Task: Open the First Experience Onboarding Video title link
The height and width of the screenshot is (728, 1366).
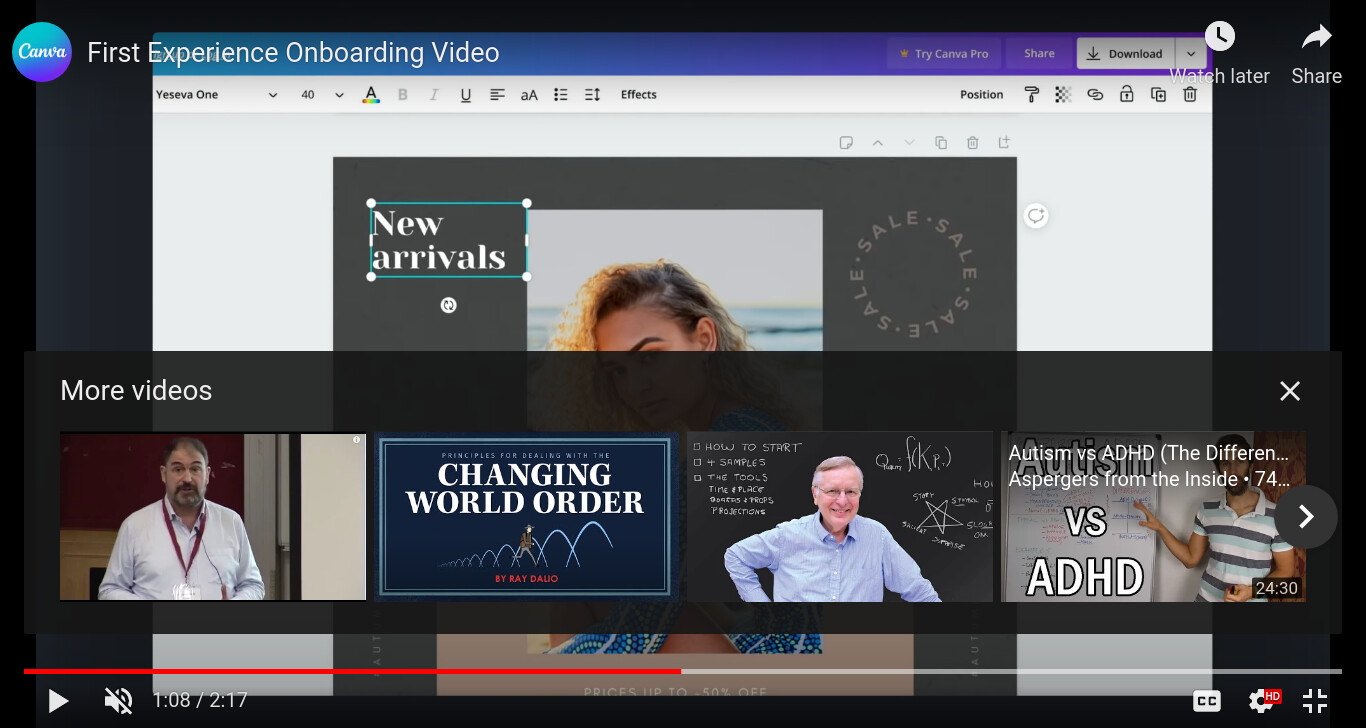Action: pos(293,52)
